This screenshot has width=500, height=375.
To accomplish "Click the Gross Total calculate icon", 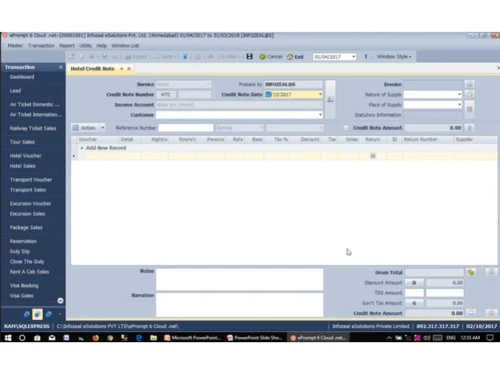I will click(471, 272).
